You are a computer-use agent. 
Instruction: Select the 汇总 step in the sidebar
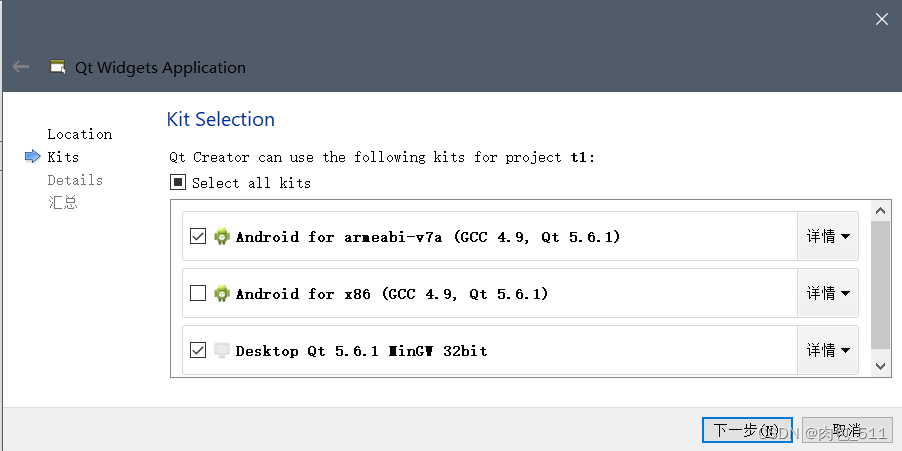tap(62, 203)
